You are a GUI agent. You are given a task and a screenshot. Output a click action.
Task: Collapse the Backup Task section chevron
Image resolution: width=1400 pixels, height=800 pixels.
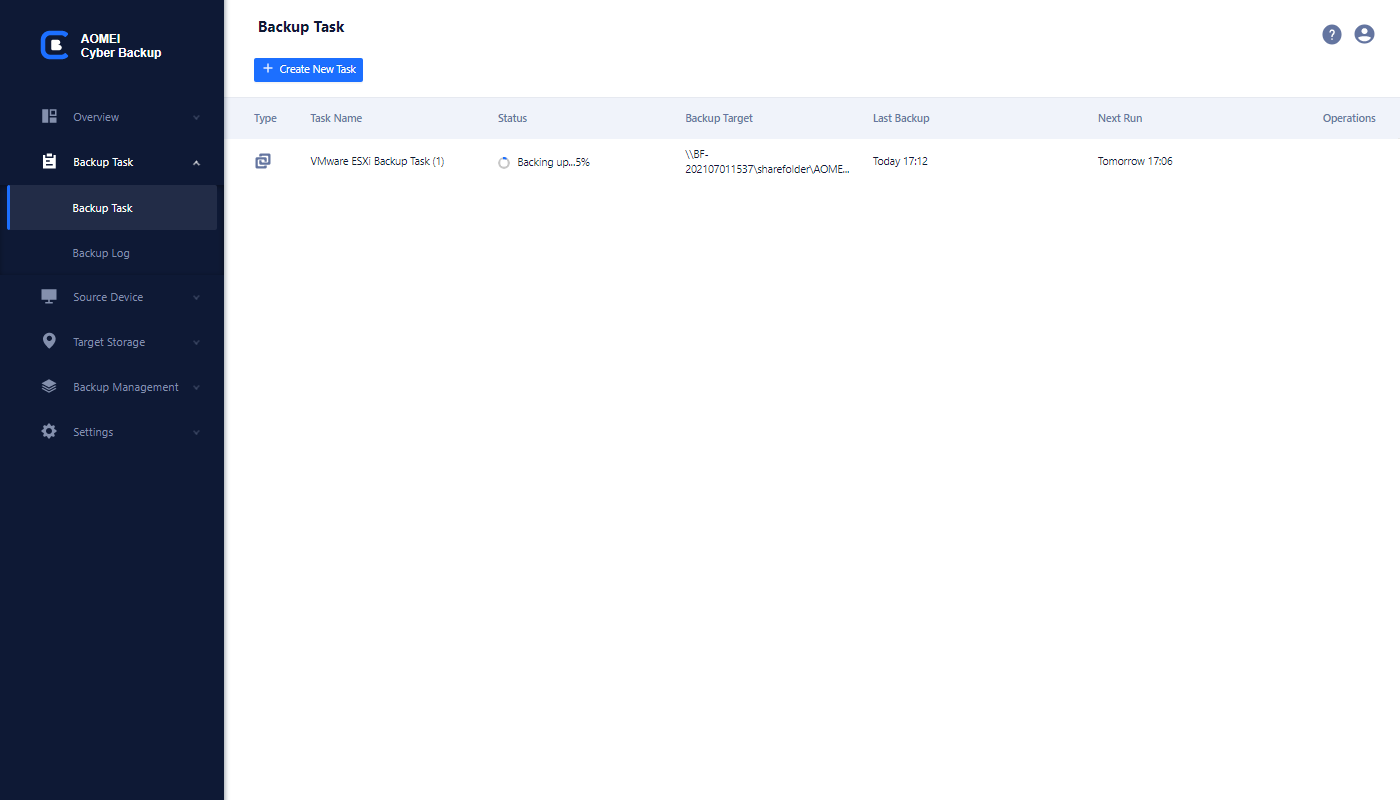pyautogui.click(x=196, y=163)
